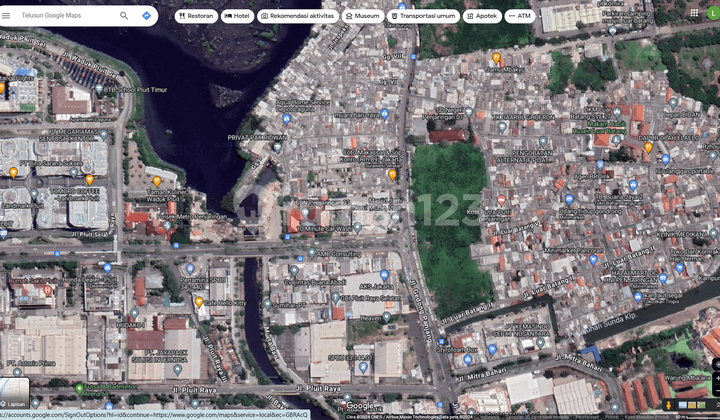Select the PT. JAYAPACK SOLUSI INTERNUSA pin
This screenshot has height=420, width=720.
point(177,369)
